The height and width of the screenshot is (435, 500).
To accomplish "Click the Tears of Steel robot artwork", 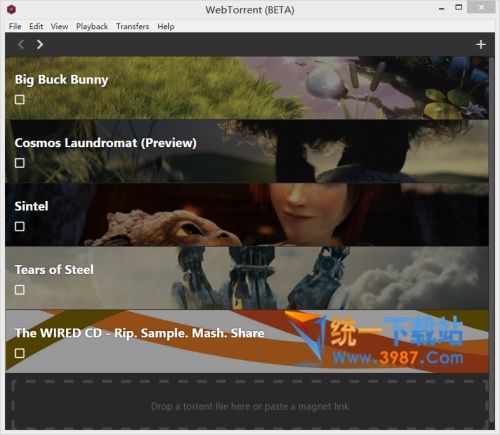I will pyautogui.click(x=247, y=278).
